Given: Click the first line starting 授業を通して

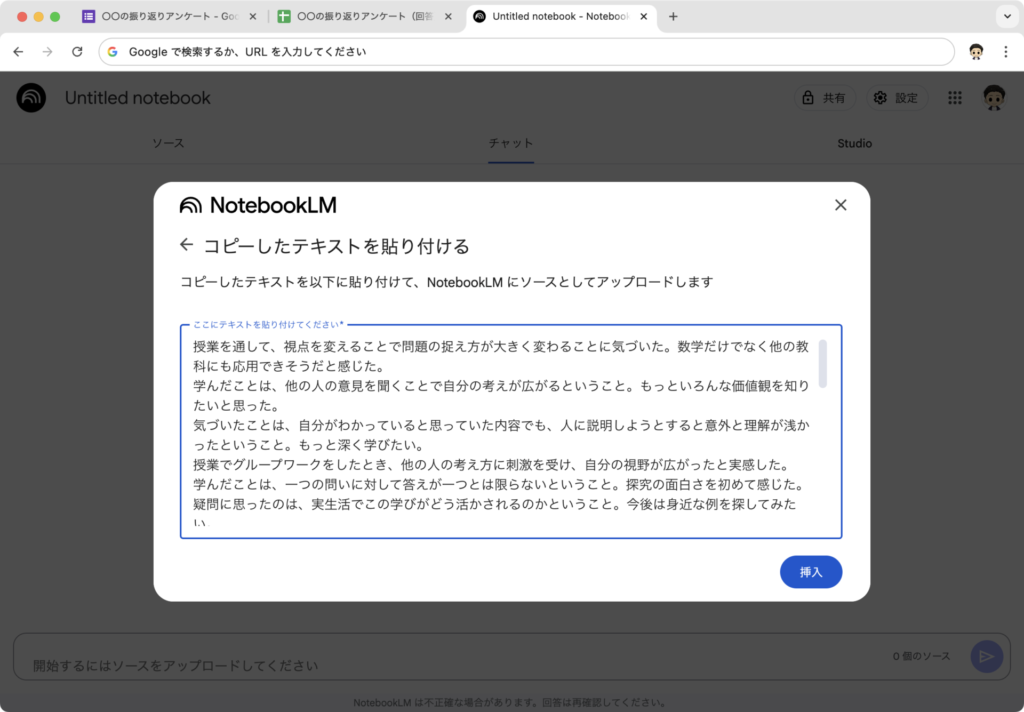Looking at the screenshot, I should coord(501,346).
